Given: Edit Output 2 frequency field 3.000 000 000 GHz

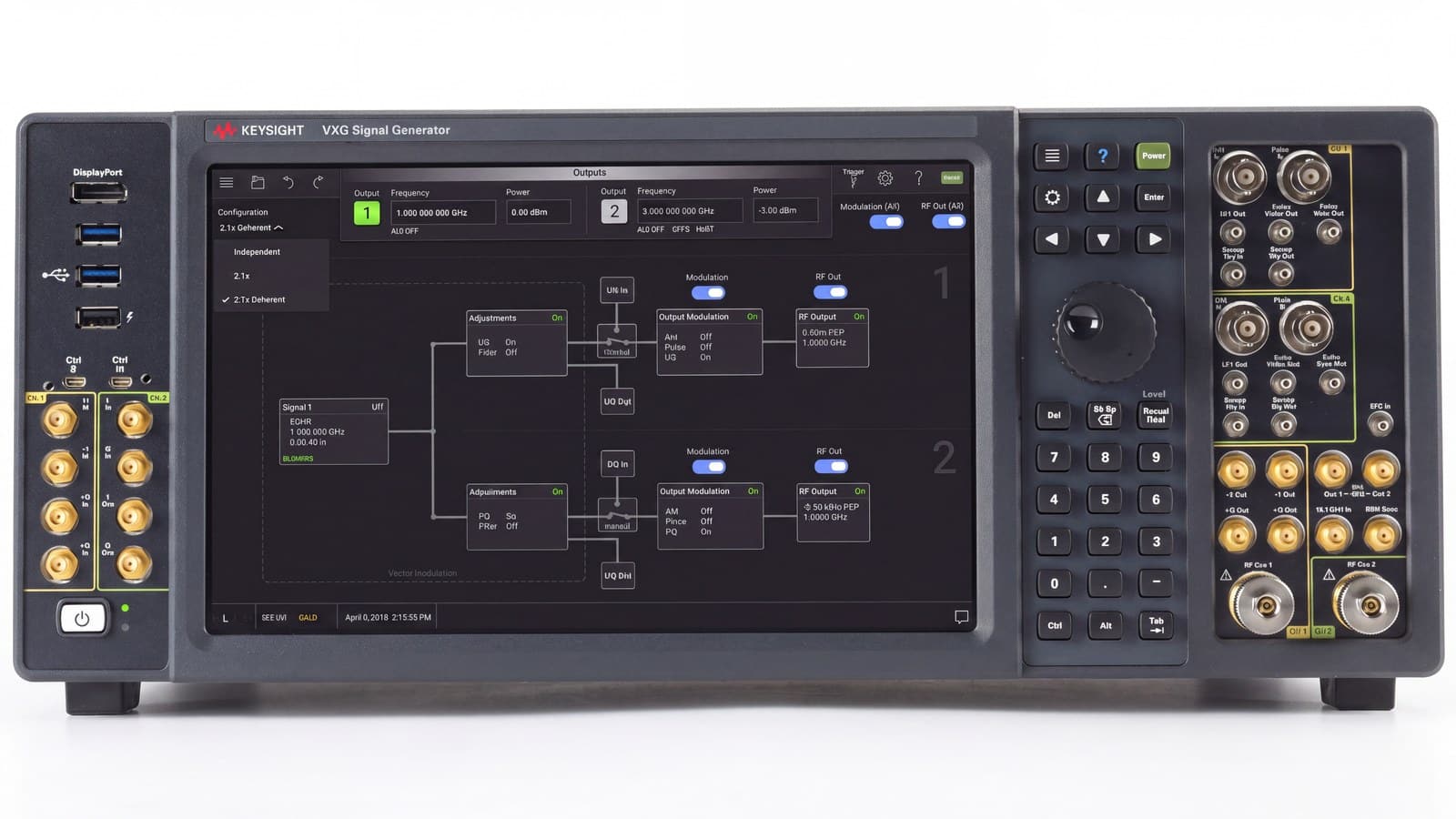Looking at the screenshot, I should click(690, 211).
